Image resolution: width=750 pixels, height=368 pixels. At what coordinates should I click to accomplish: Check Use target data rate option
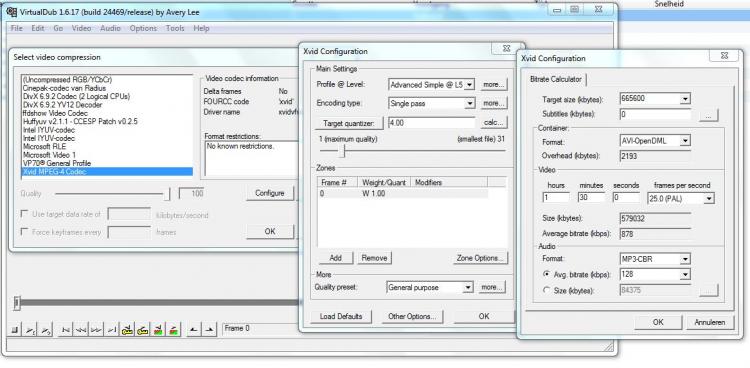tap(24, 214)
